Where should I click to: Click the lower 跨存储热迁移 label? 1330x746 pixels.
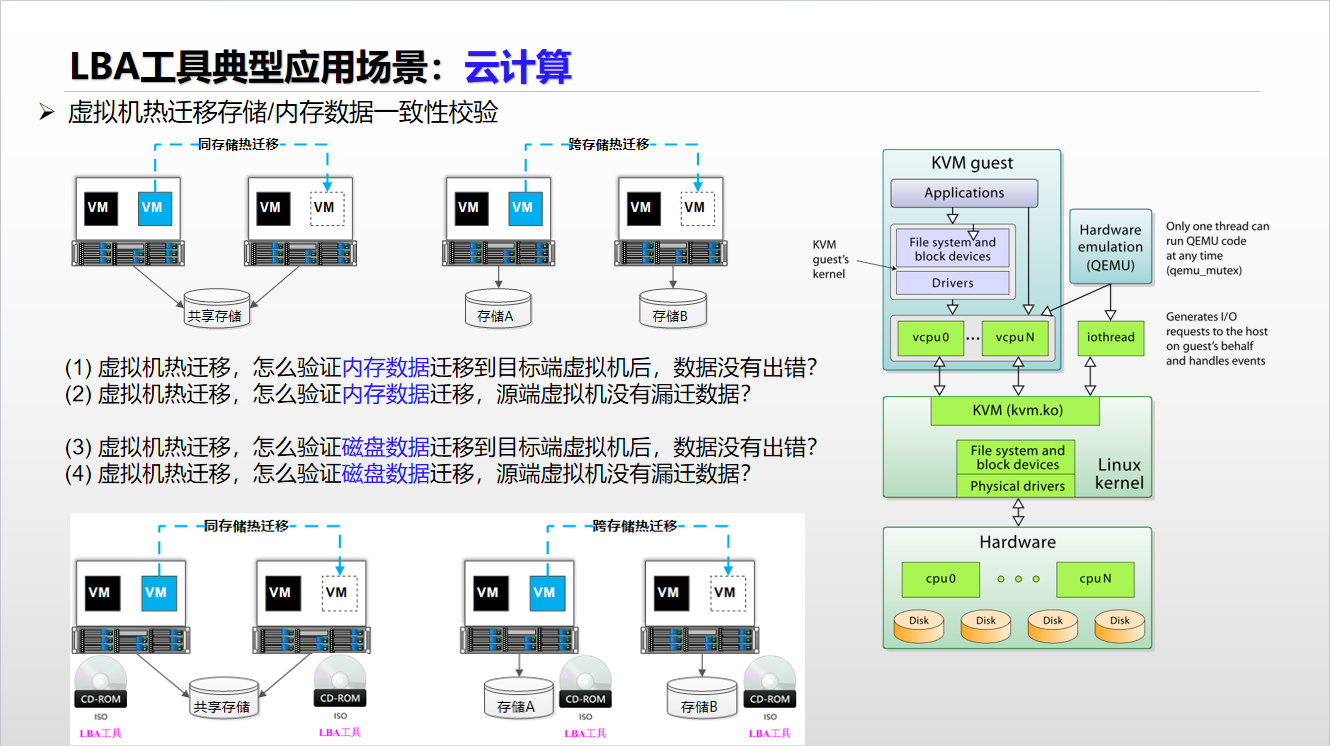(635, 526)
